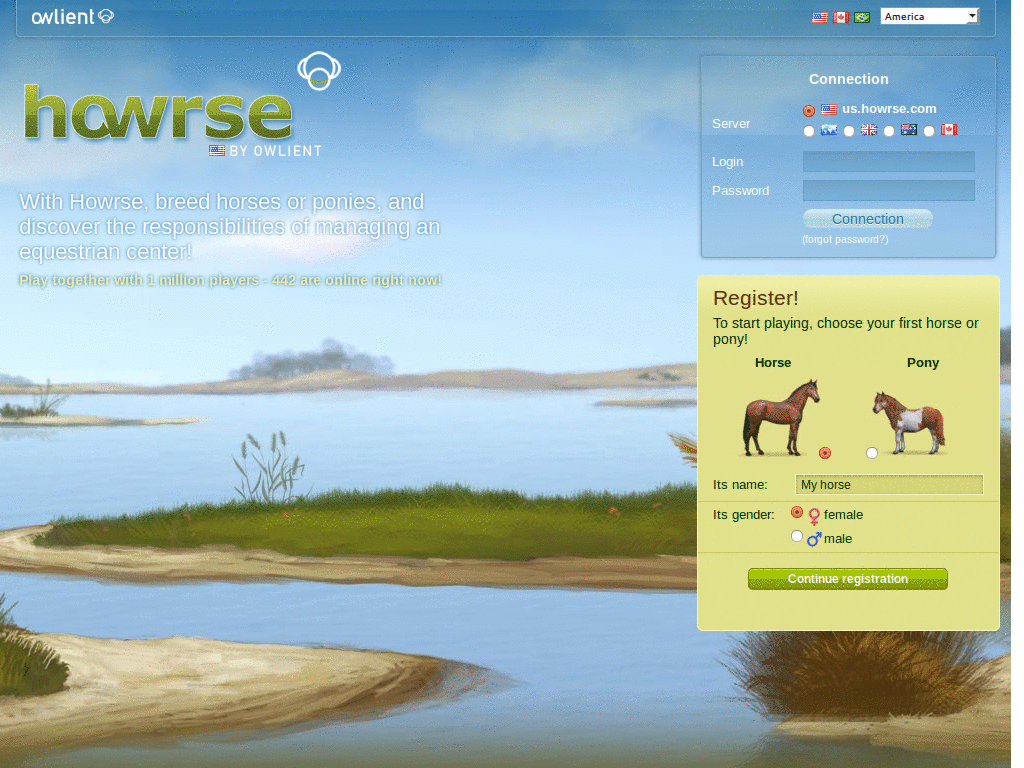
Task: Click the small US flag beside BY OWLIENT
Action: [217, 151]
